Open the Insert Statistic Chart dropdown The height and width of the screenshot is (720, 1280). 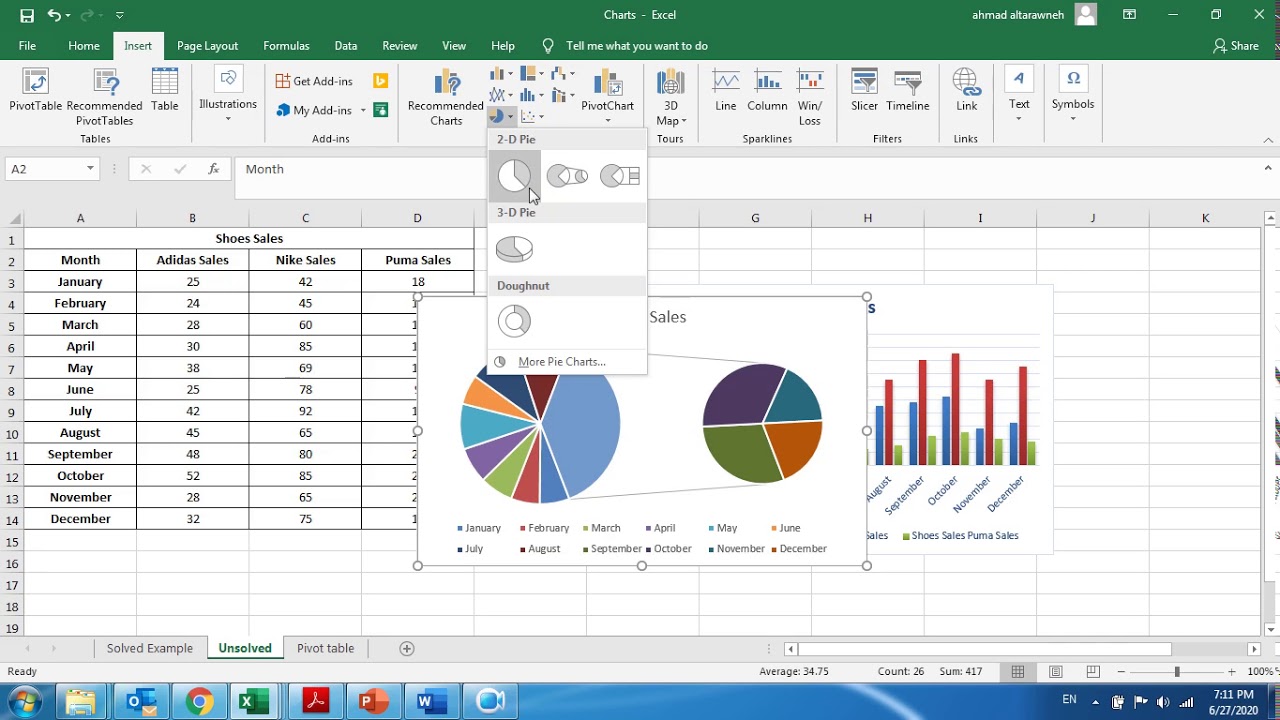532,95
